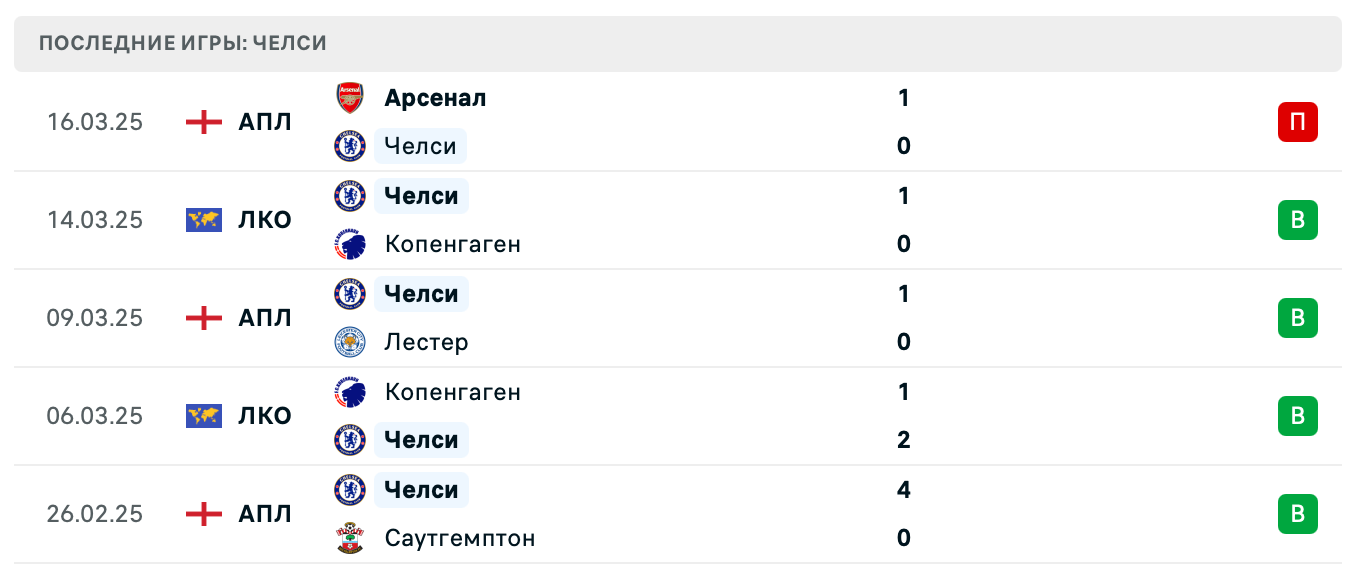Open the Саутгемптон team link

tap(459, 538)
